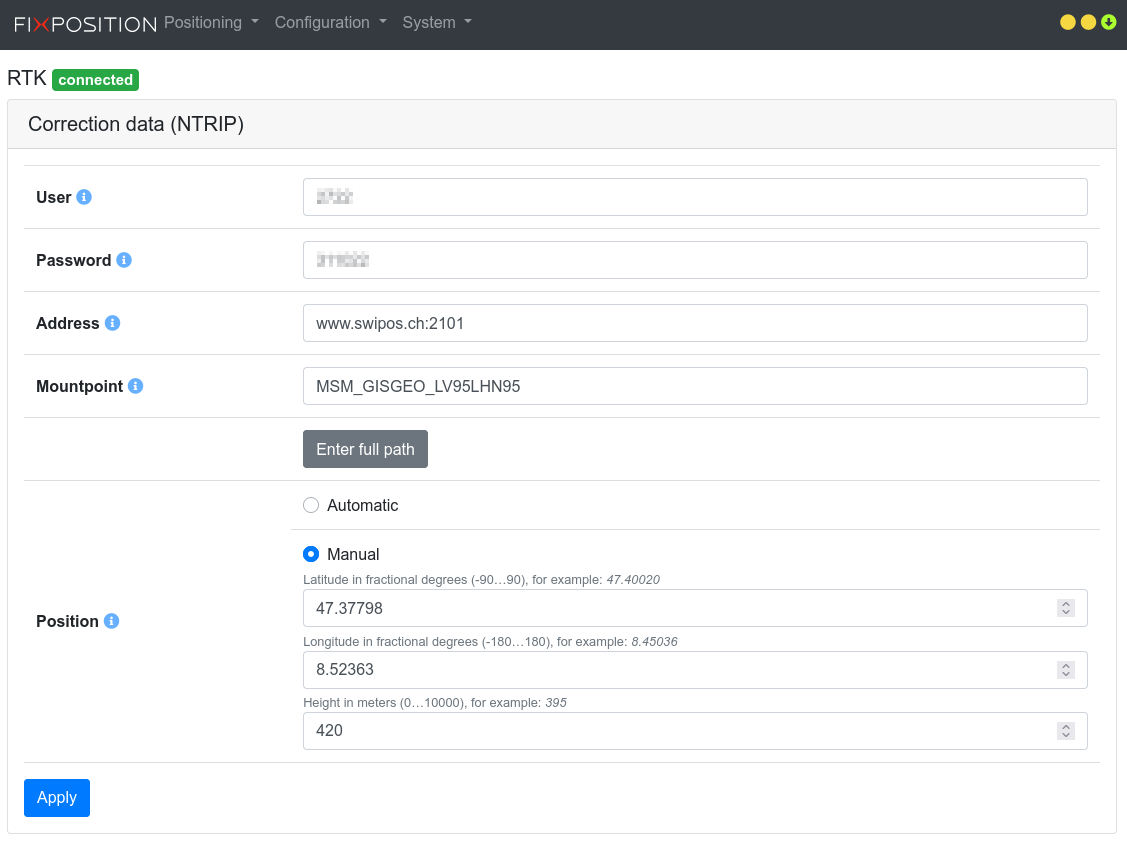
Task: Click the Mountpoint info icon
Action: [136, 386]
